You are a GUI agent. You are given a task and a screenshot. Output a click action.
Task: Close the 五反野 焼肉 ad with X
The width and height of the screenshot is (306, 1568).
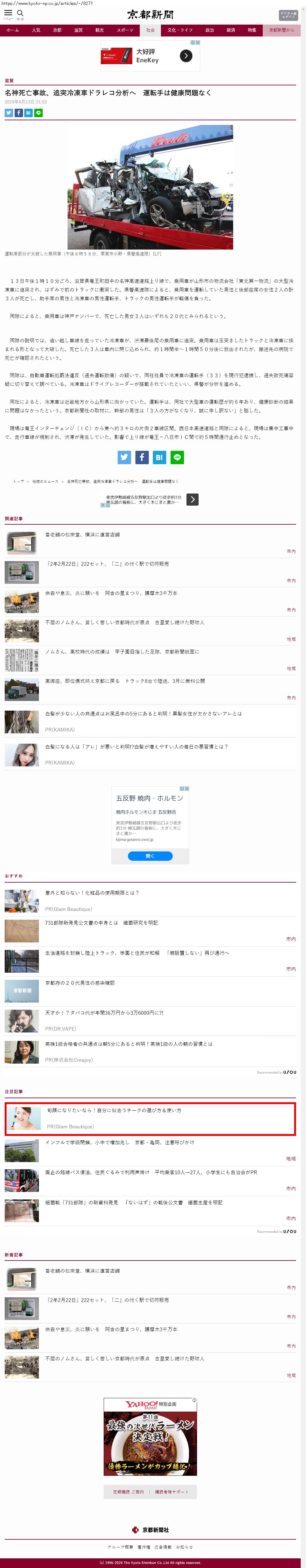(186, 789)
